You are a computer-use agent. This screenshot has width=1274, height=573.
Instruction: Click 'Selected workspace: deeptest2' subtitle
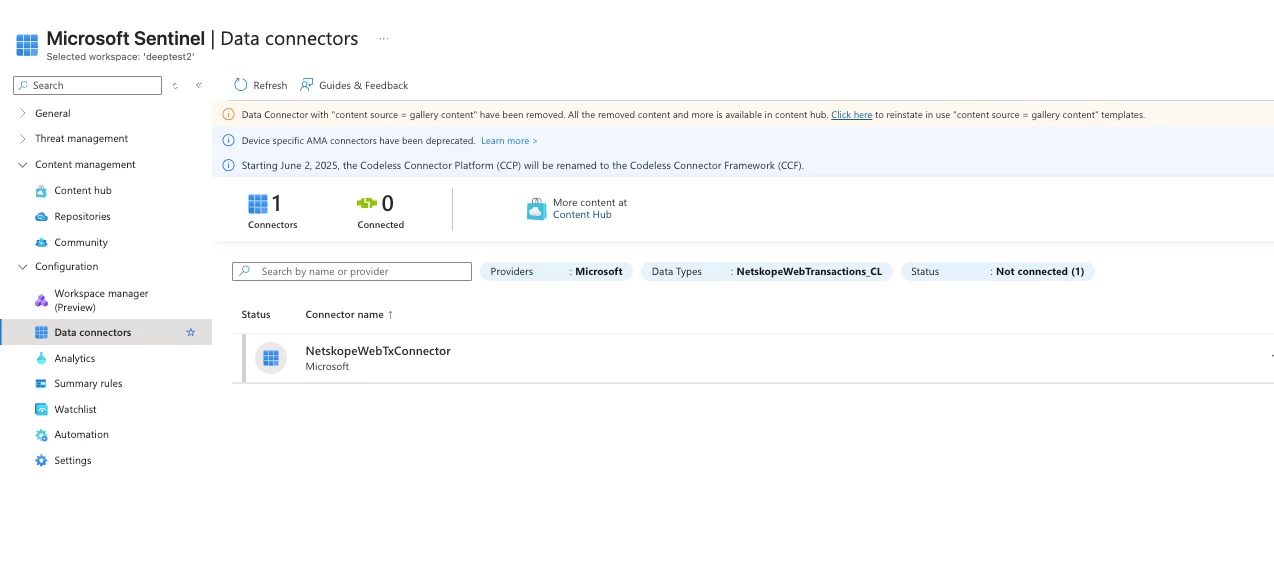pyautogui.click(x=120, y=57)
